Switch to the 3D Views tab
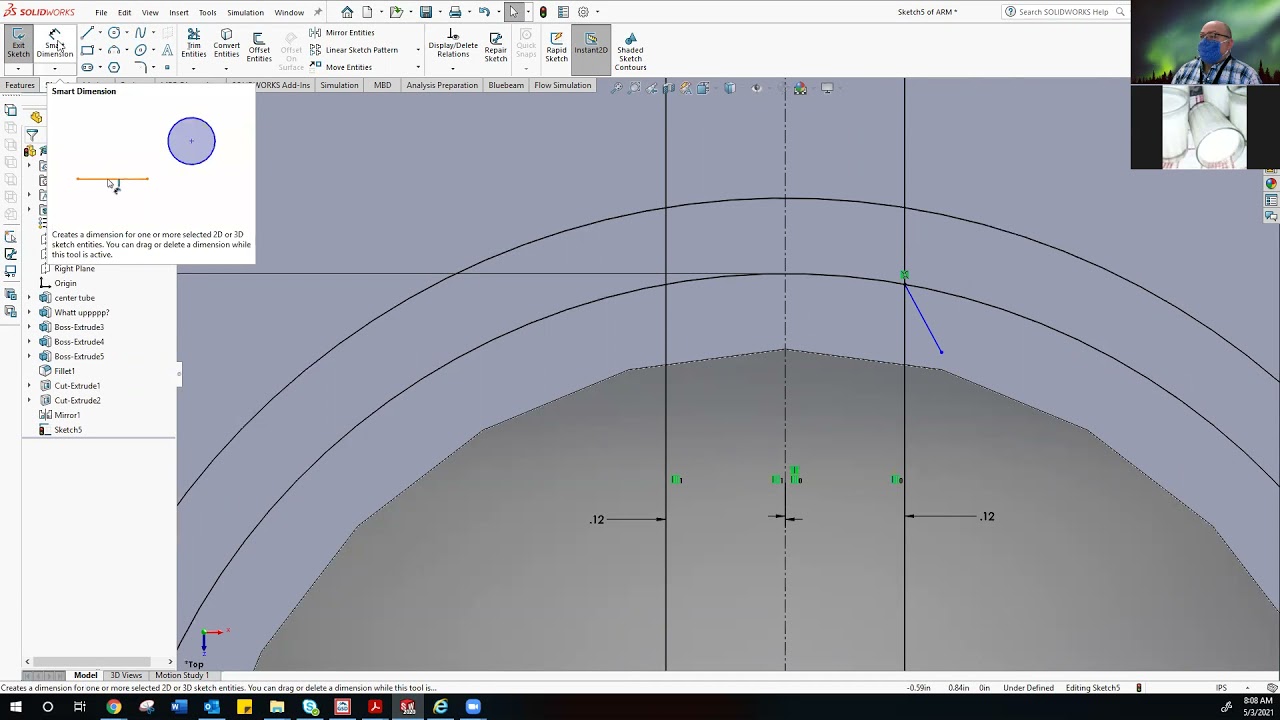Viewport: 1280px width, 720px height. click(x=126, y=675)
